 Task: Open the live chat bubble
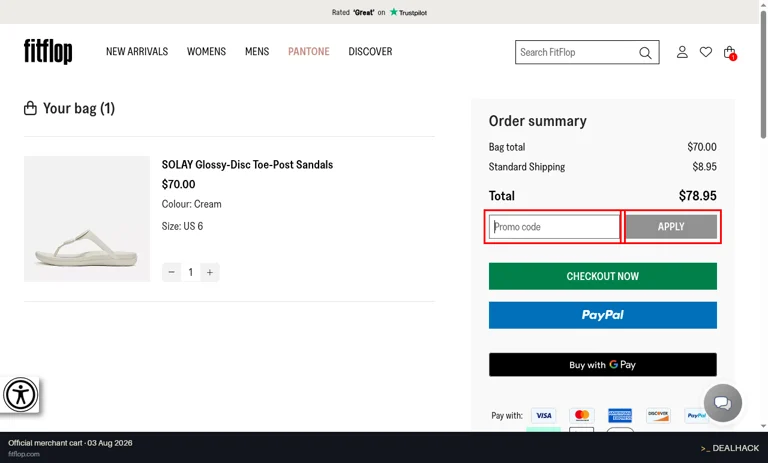(722, 403)
